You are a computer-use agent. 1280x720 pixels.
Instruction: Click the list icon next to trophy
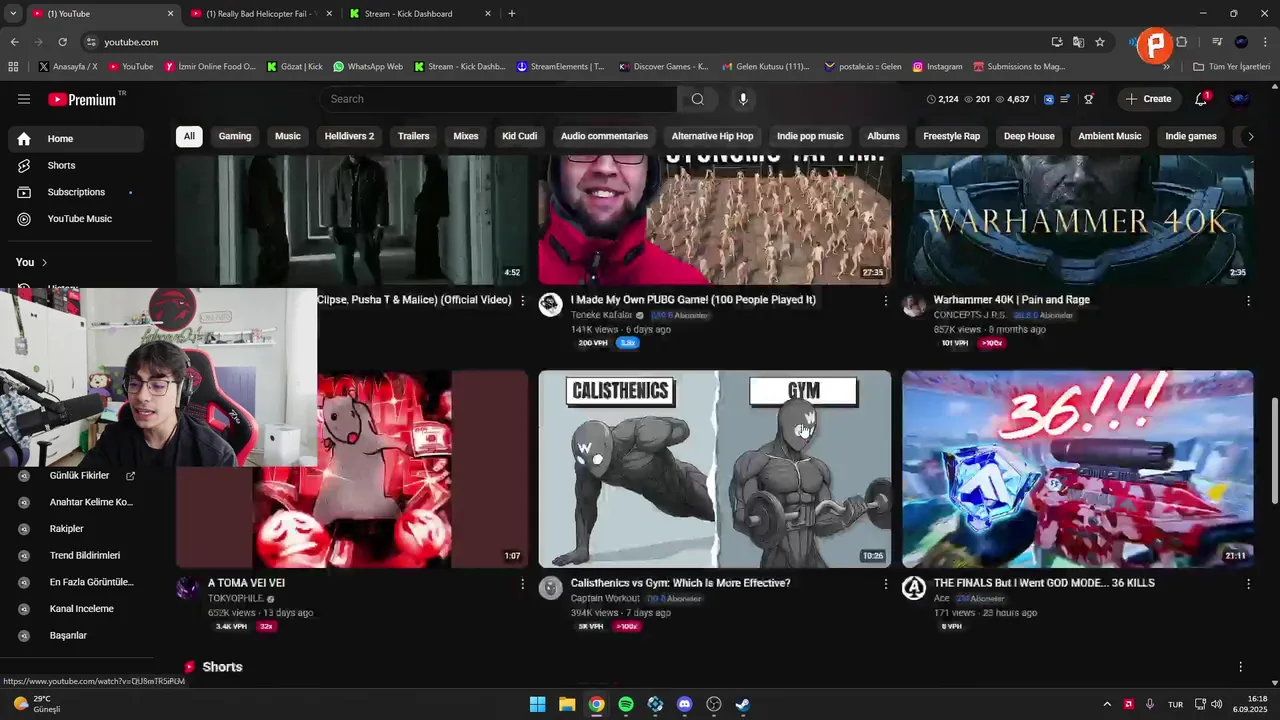[x=1067, y=99]
